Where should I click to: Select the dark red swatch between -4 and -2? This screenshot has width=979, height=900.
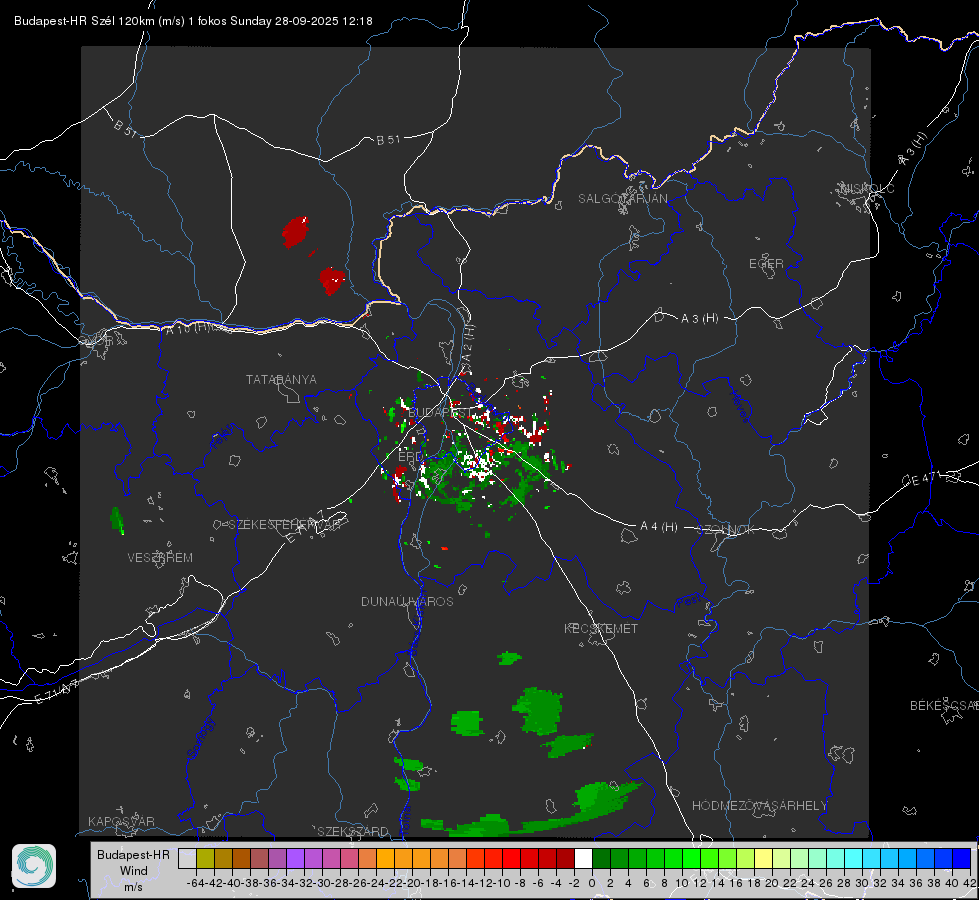[565, 859]
